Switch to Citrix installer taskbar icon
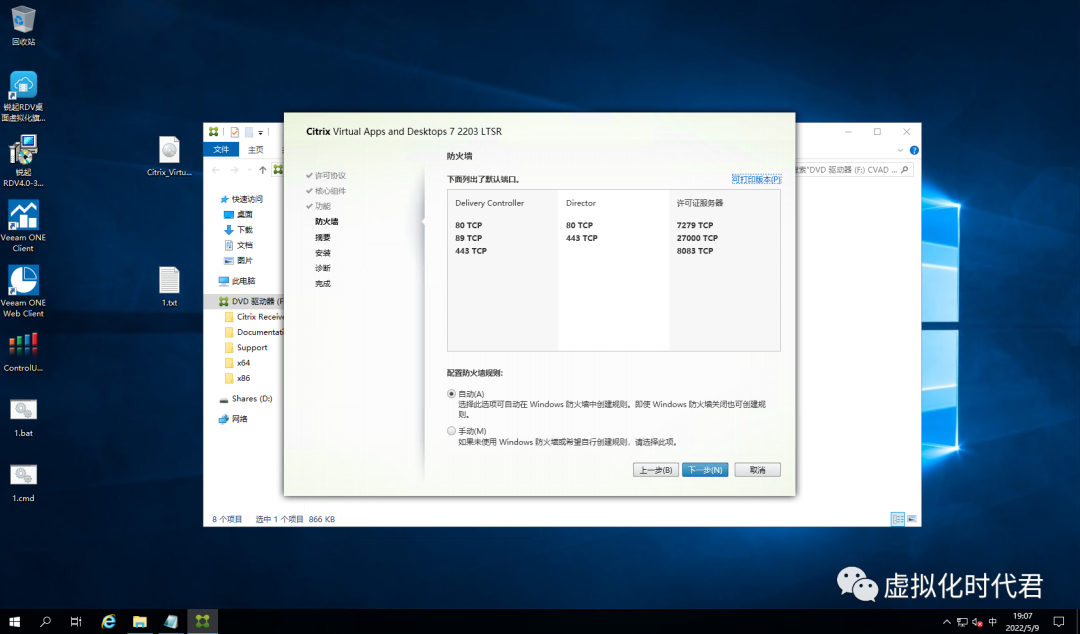 tap(202, 622)
